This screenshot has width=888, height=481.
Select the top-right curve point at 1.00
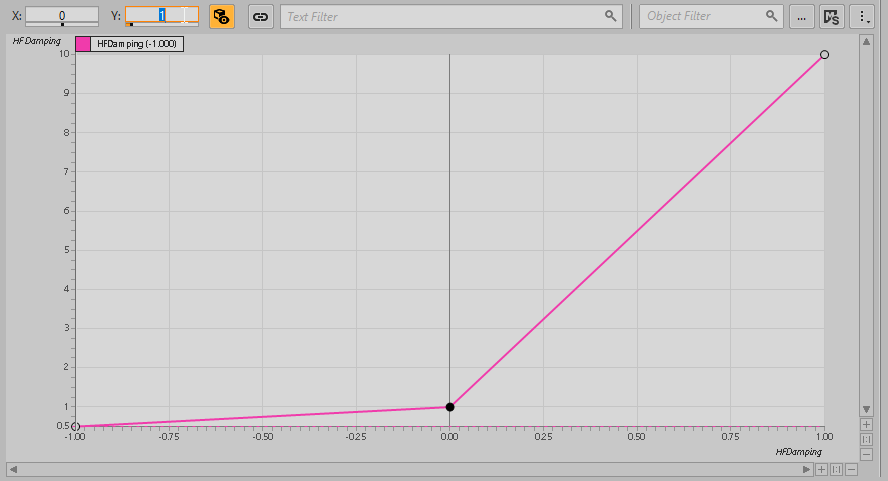(824, 54)
